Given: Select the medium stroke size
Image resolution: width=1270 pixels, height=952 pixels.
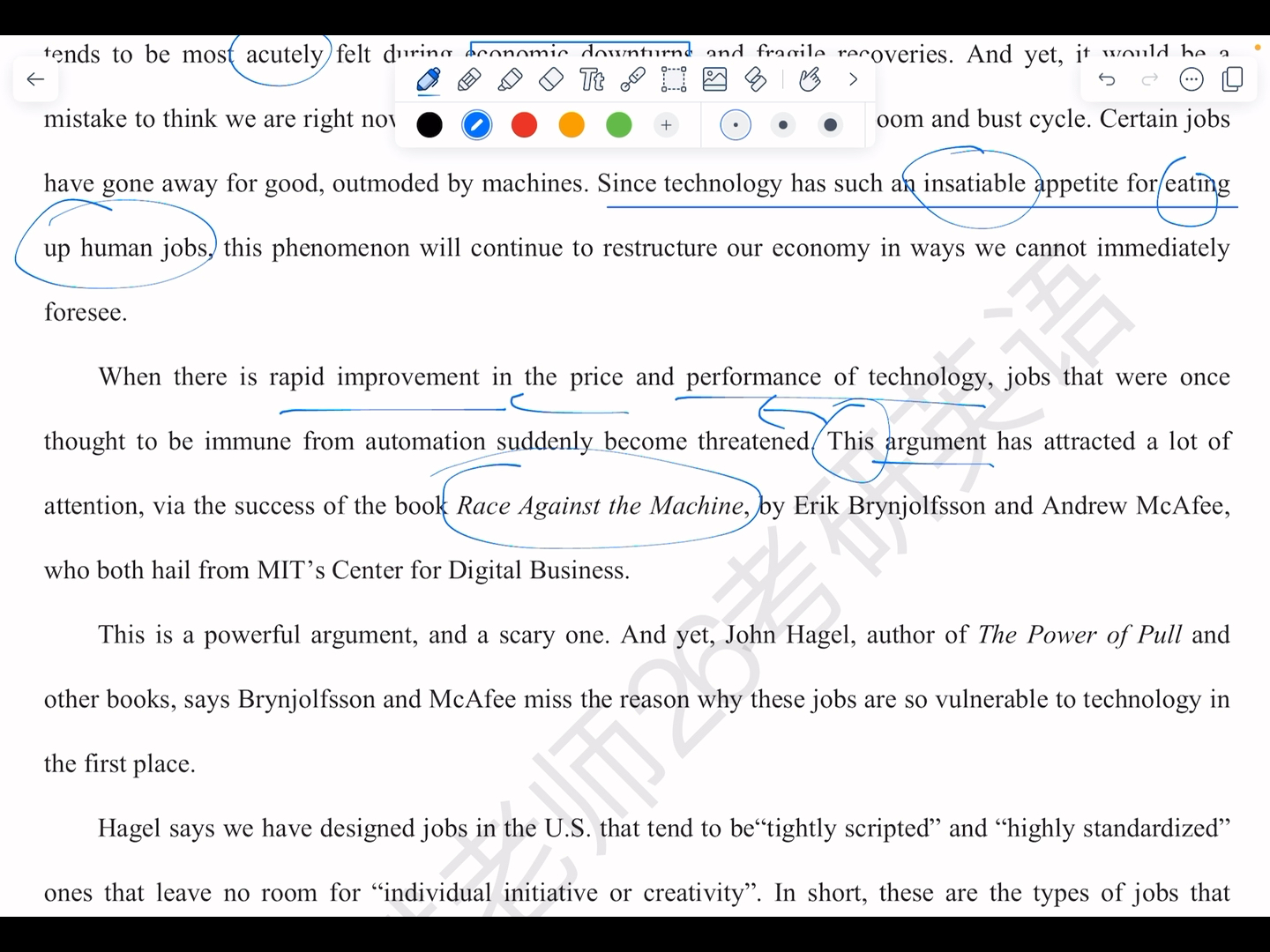Looking at the screenshot, I should click(783, 125).
